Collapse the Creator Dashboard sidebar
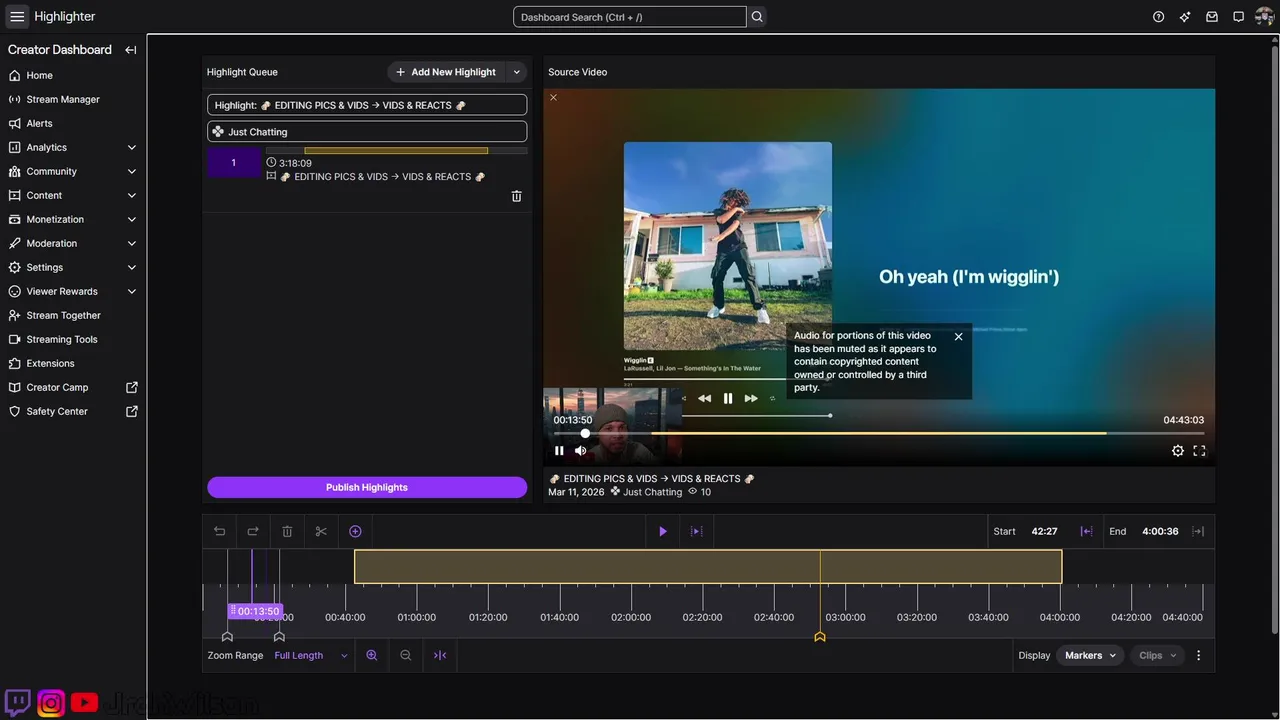 click(131, 50)
